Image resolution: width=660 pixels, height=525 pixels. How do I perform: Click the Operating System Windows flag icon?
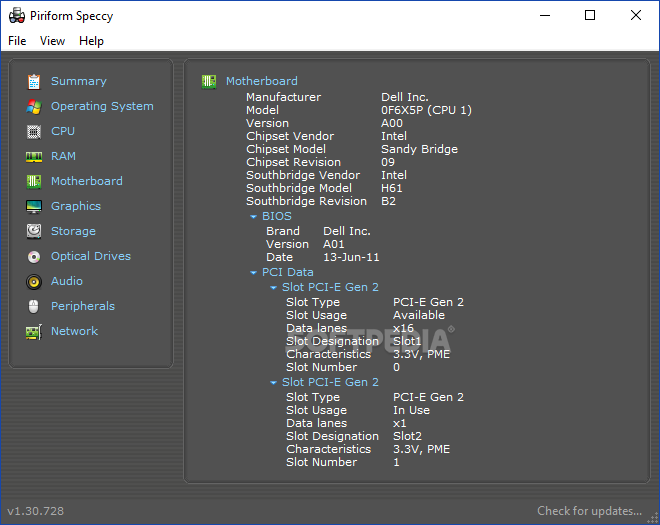[34, 107]
